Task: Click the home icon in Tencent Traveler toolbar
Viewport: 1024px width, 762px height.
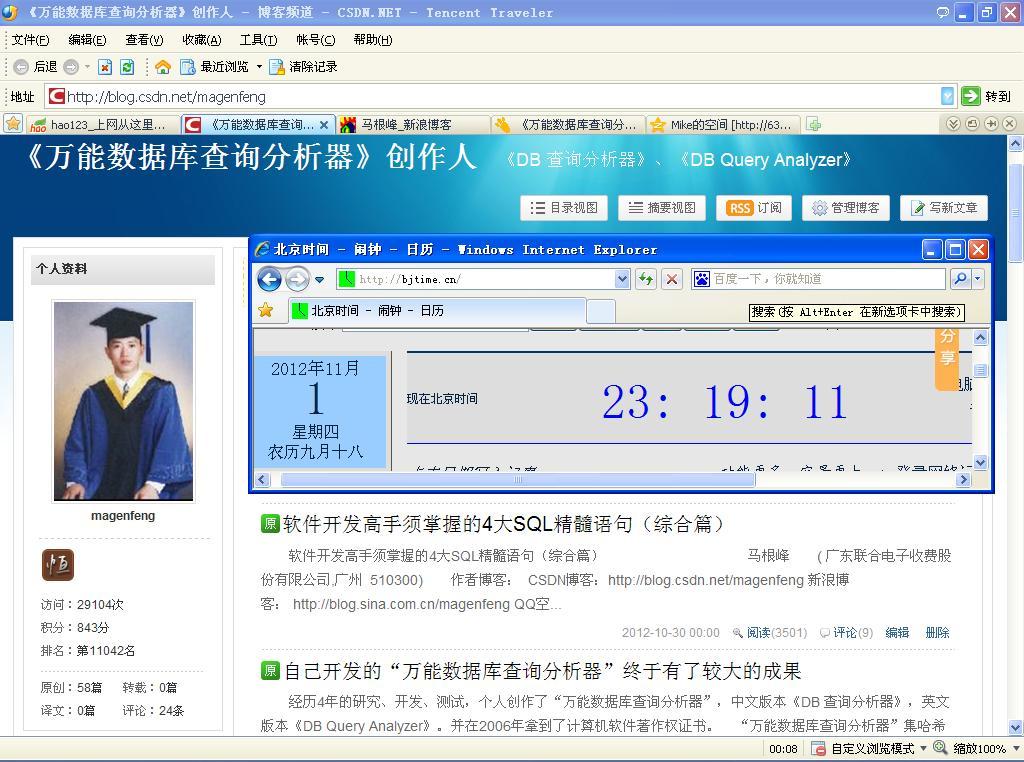Action: point(162,67)
